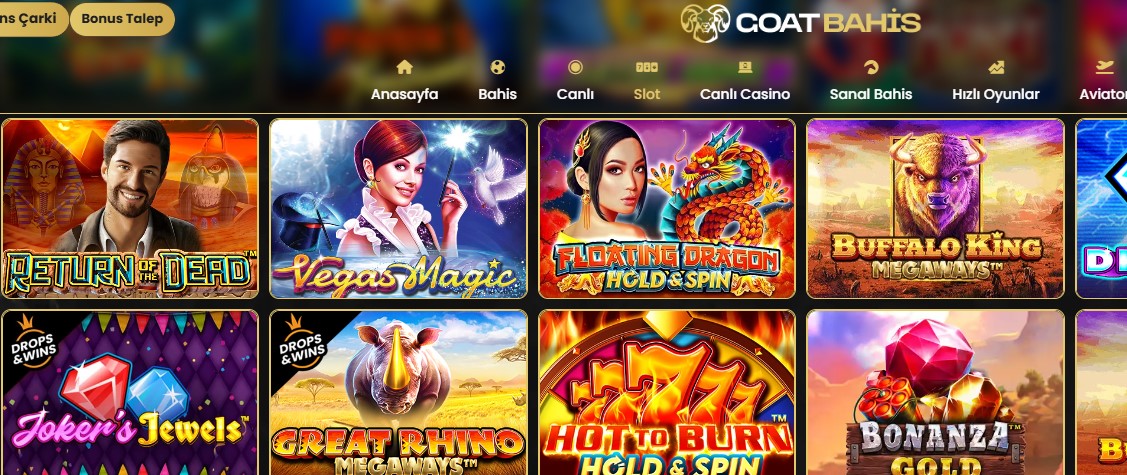Screen dimensions: 1127x475
Task: Select the Slot menu item
Action: click(647, 94)
